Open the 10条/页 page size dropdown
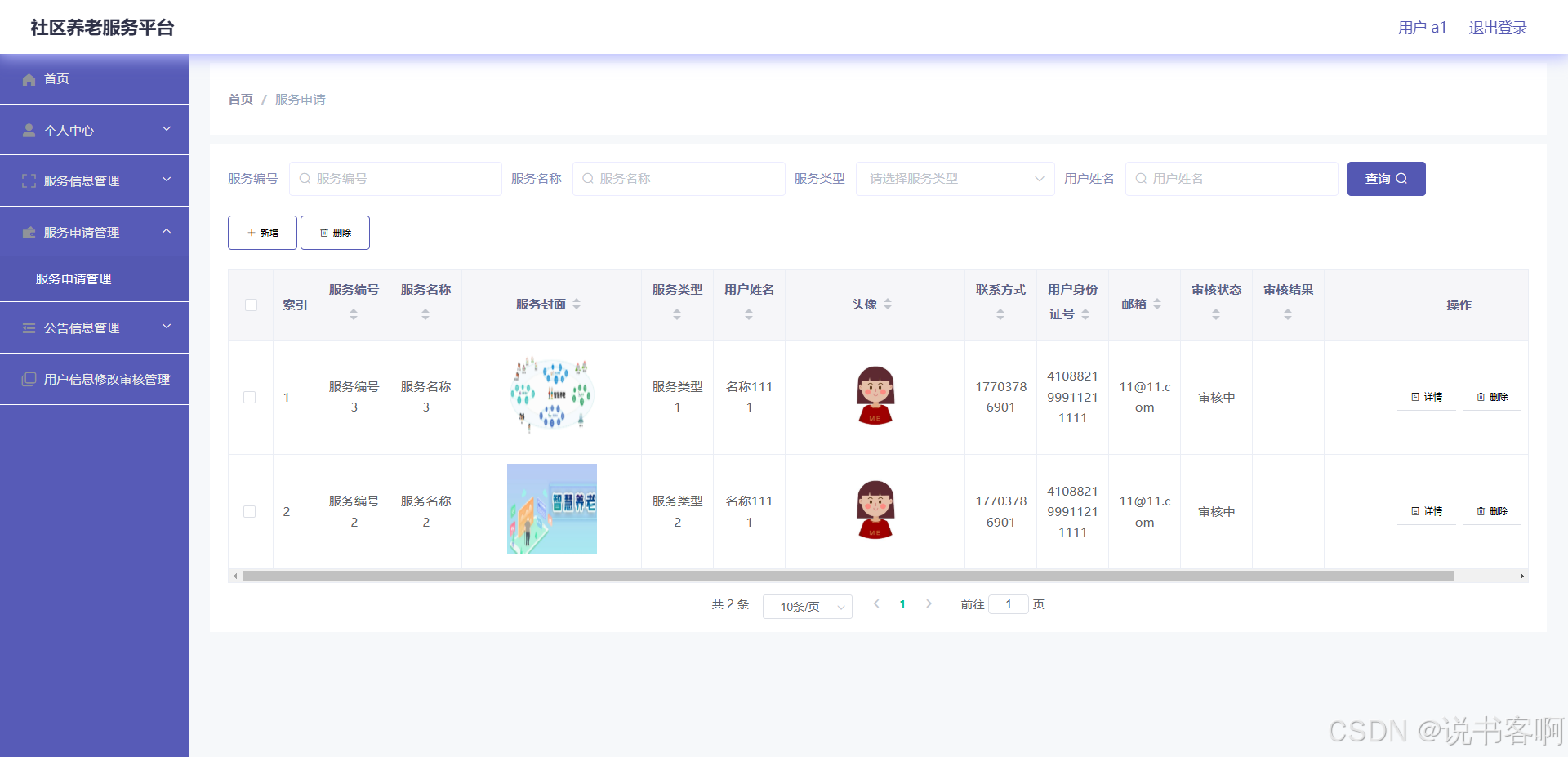Screen dimensions: 1568x757 tap(807, 606)
